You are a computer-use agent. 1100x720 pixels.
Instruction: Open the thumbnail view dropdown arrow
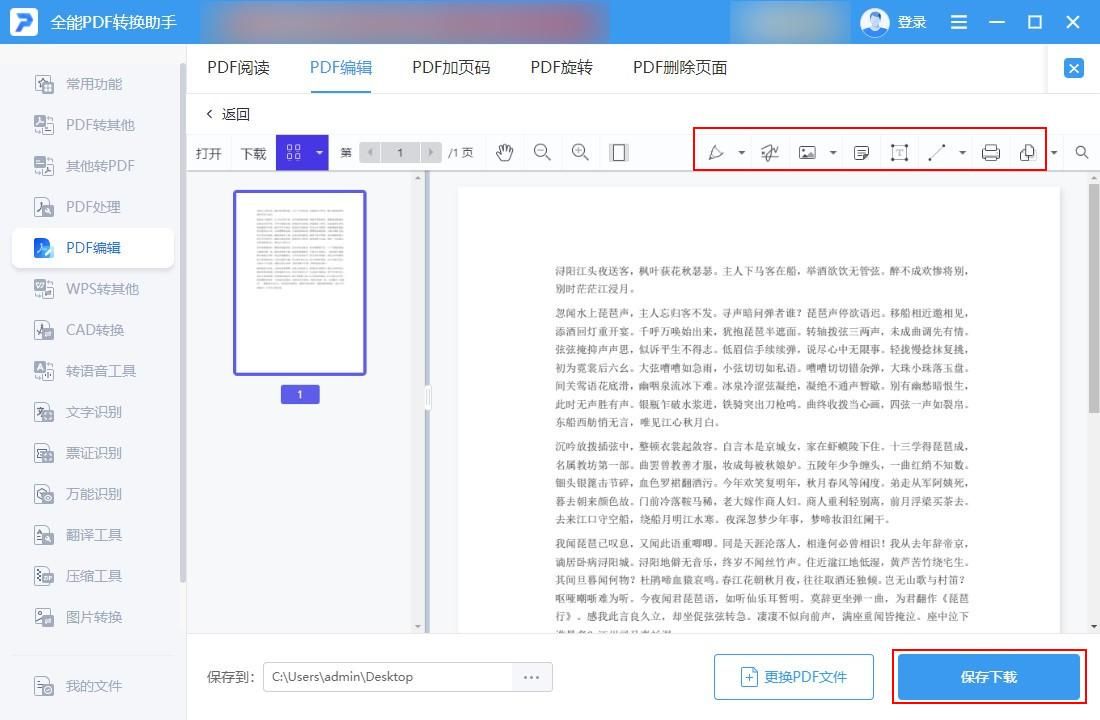[x=319, y=152]
